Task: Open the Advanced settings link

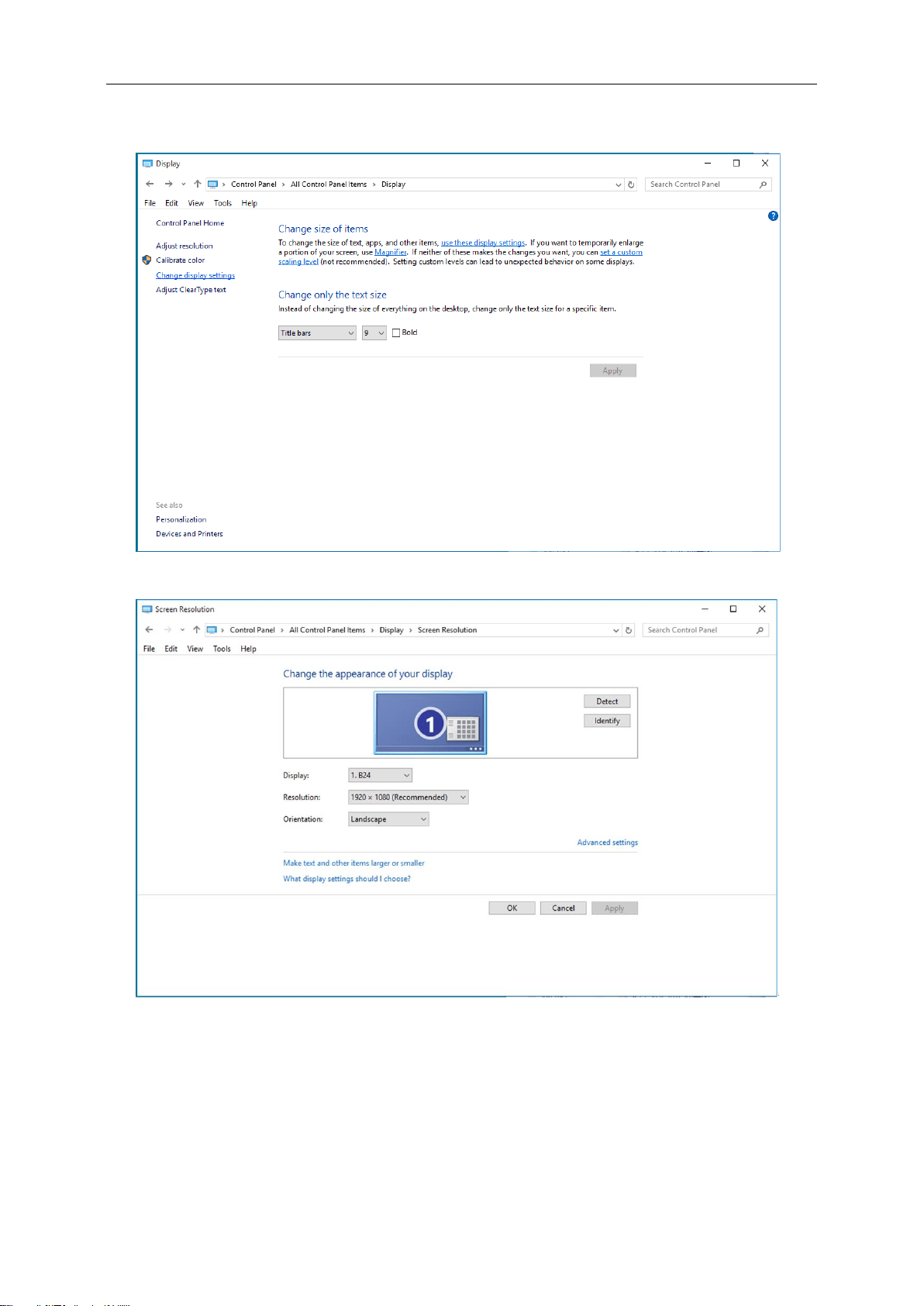Action: point(608,843)
